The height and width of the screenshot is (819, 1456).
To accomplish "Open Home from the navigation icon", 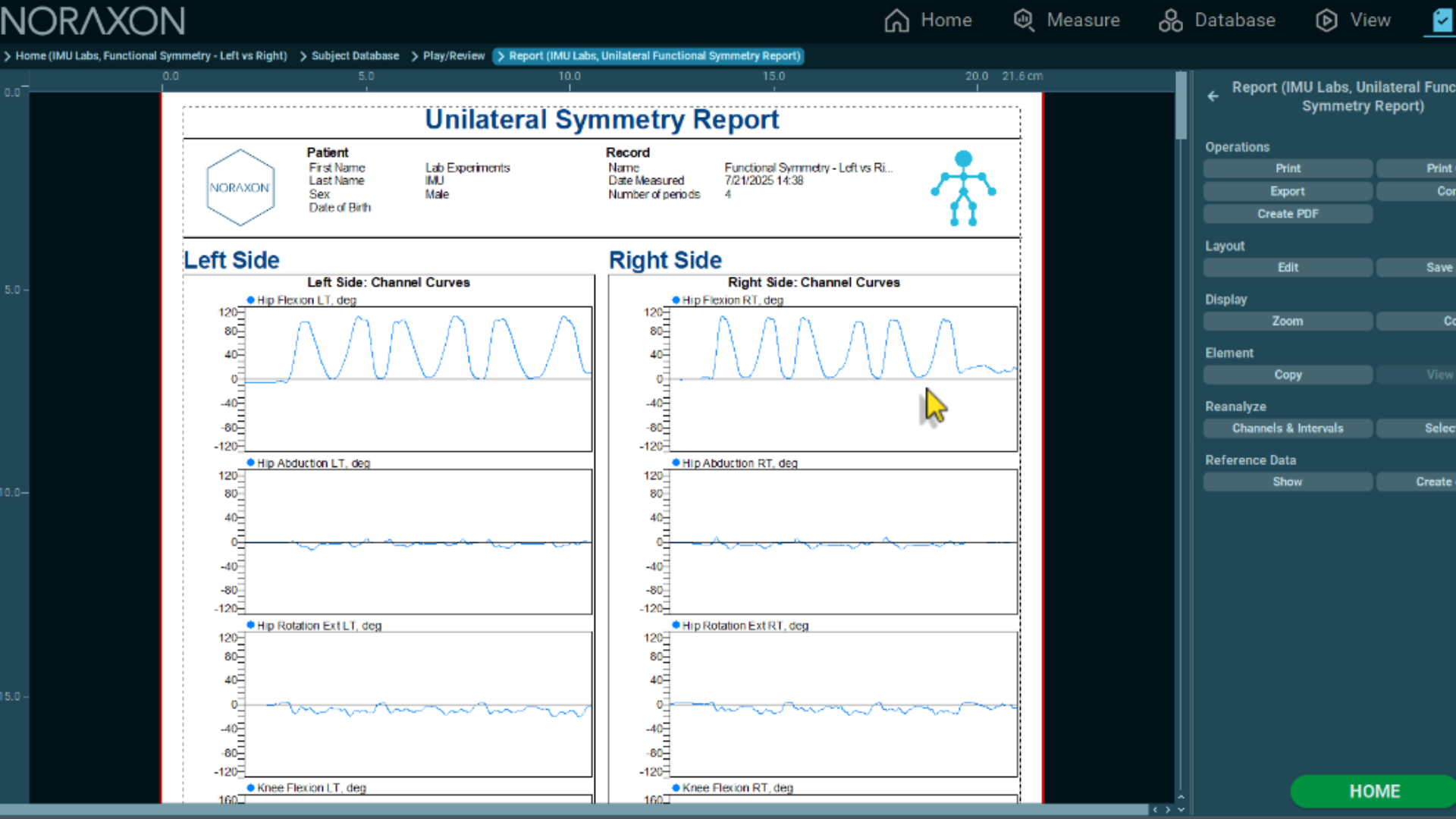I will tap(896, 20).
